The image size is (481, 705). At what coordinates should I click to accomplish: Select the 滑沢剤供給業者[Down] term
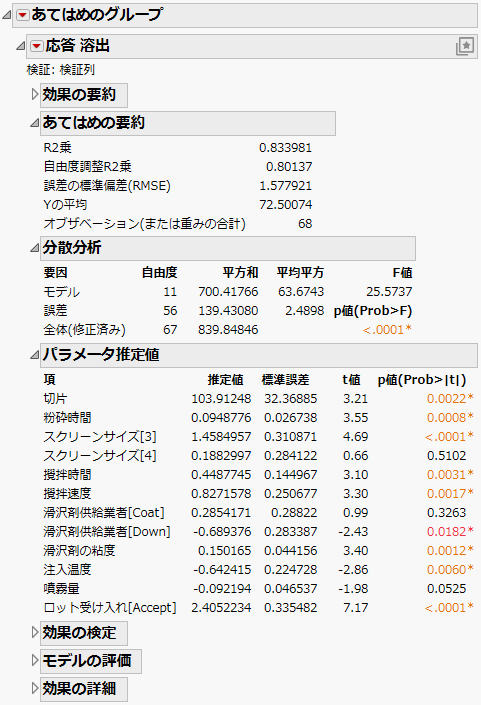pos(107,531)
